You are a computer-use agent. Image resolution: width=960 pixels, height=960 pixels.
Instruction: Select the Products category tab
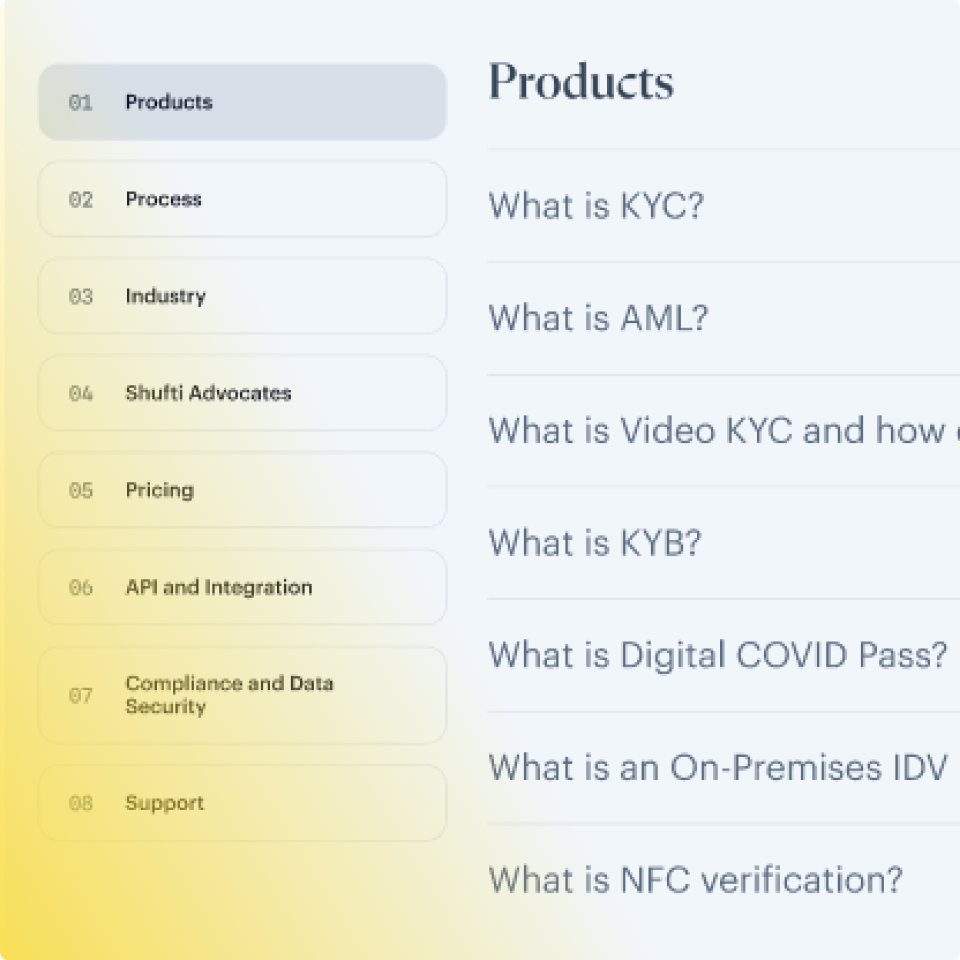coord(242,102)
